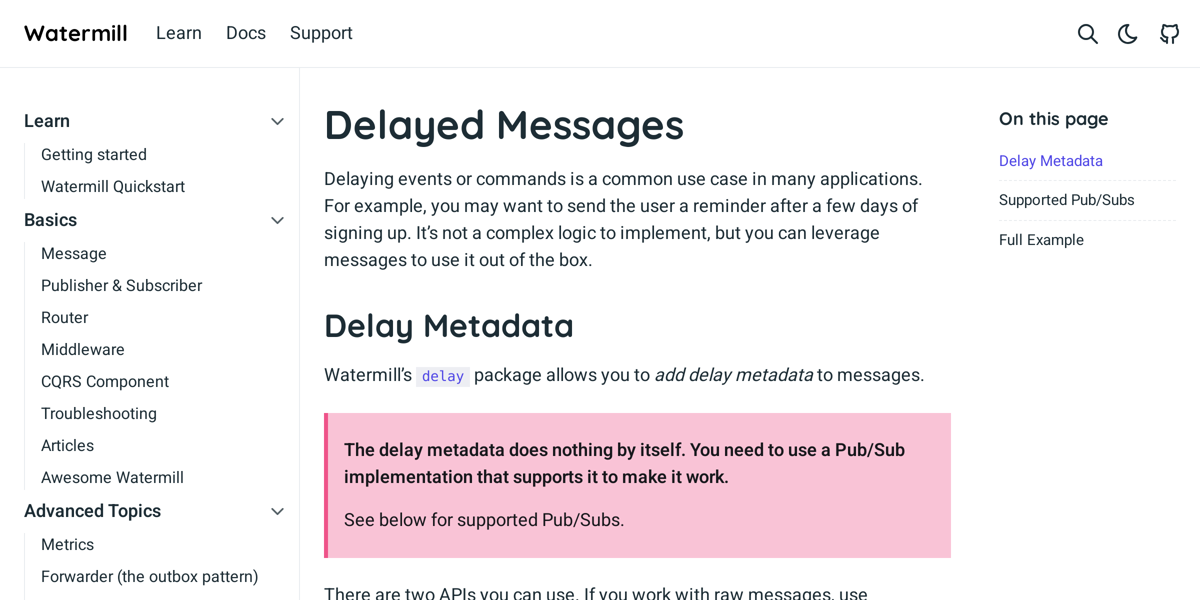The image size is (1200, 600).
Task: Open the Support menu item
Action: (321, 33)
